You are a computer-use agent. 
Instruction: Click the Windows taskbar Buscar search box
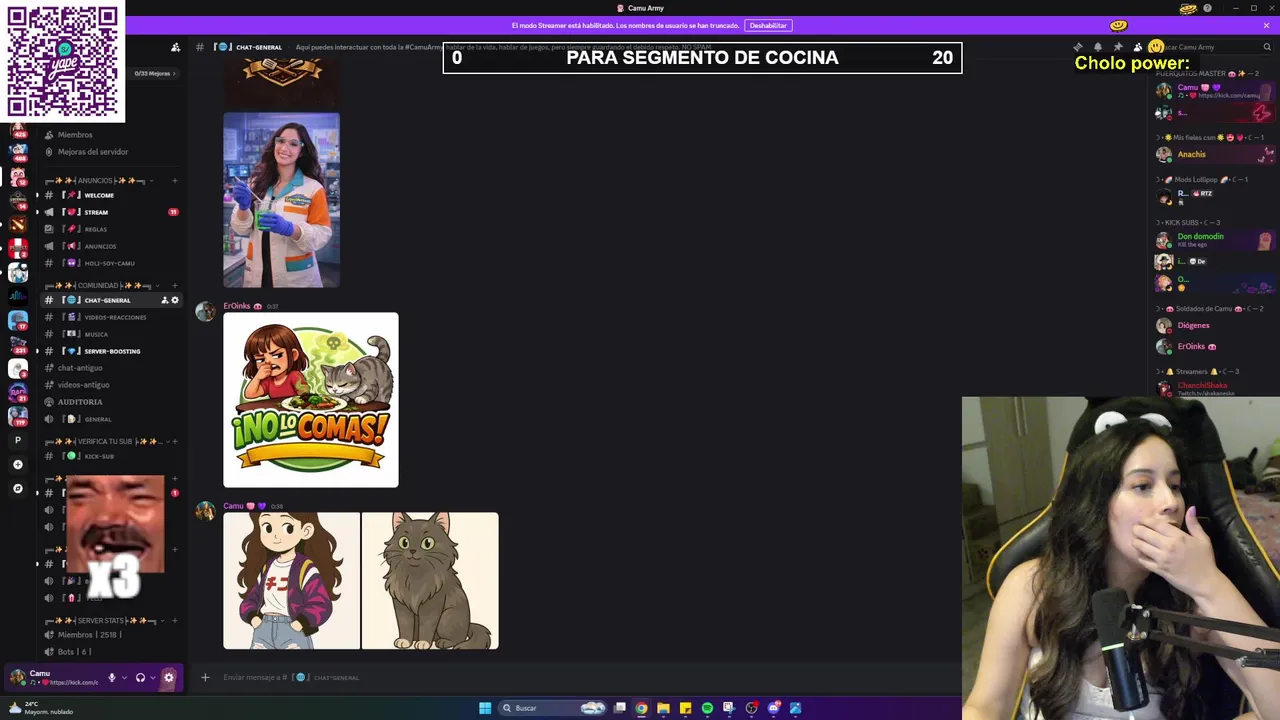coord(553,708)
